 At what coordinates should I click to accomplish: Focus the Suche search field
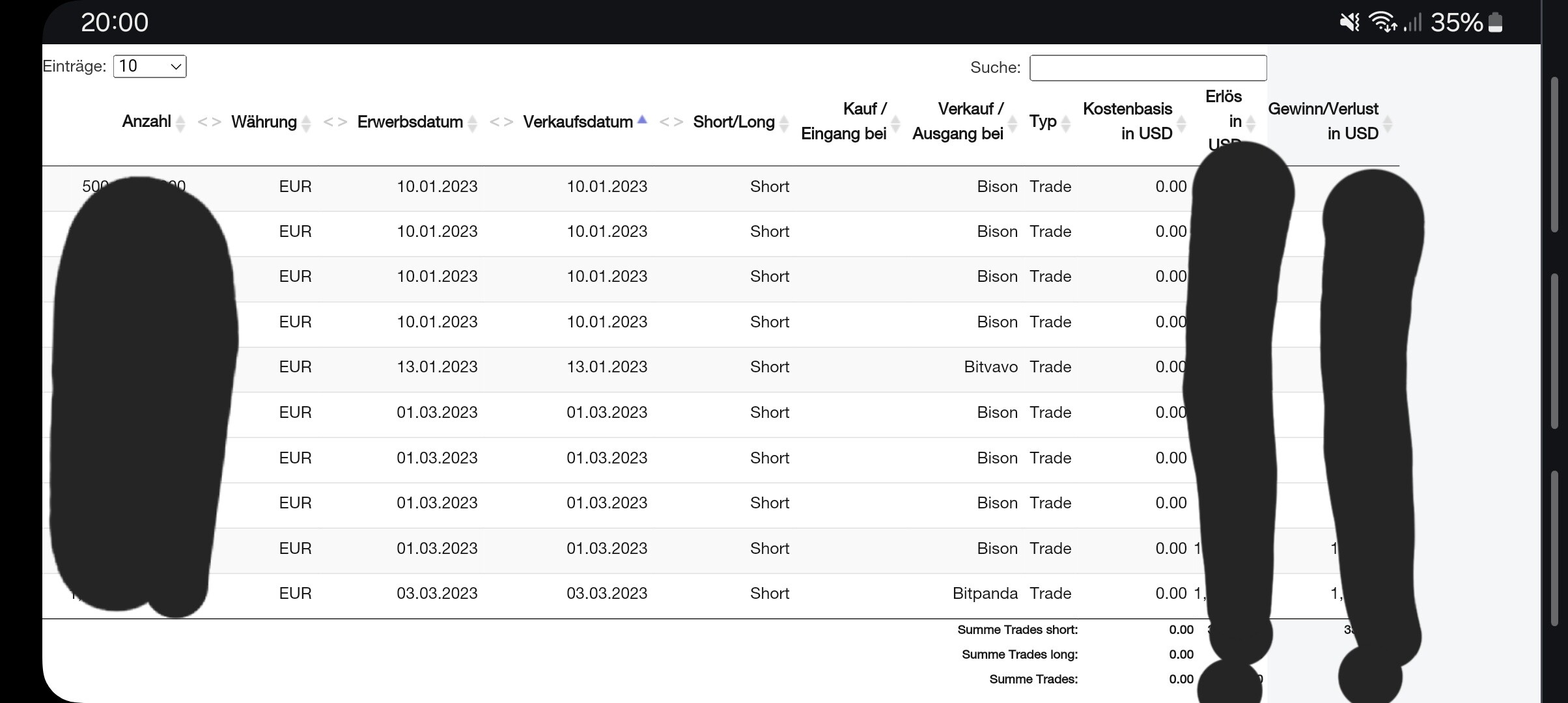pyautogui.click(x=1148, y=68)
